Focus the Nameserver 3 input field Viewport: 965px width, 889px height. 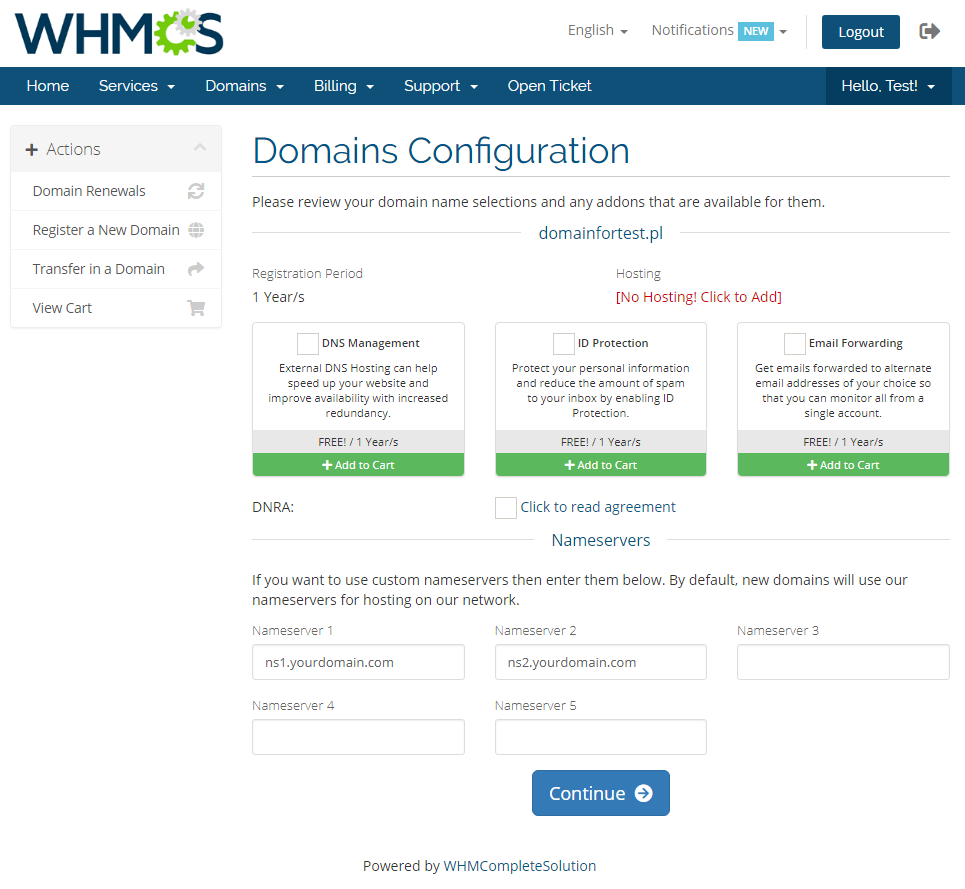click(x=843, y=662)
